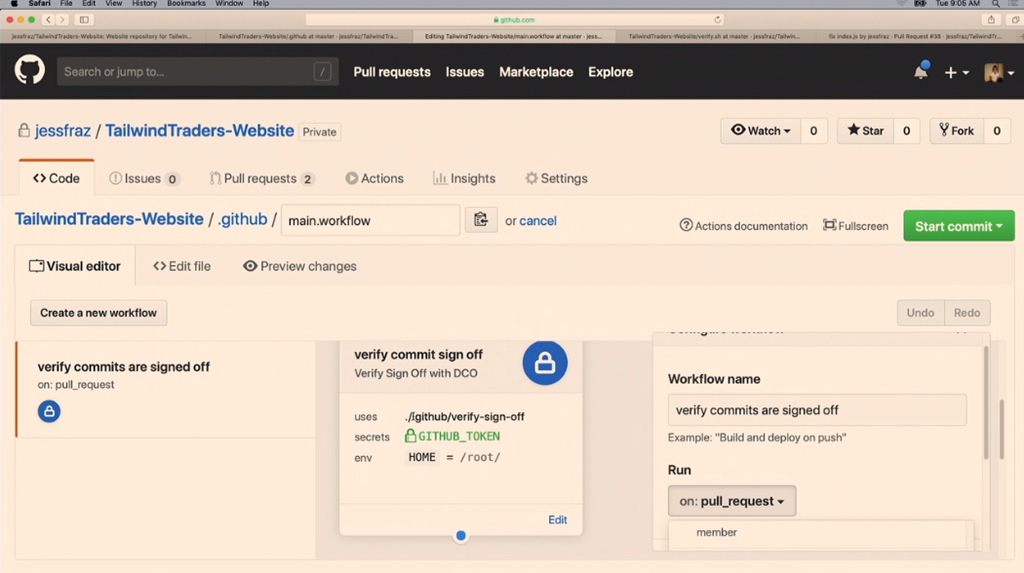Screen dimensions: 1024x573
Task: Click the blue lock action icon in workflow card
Action: pyautogui.click(x=545, y=363)
